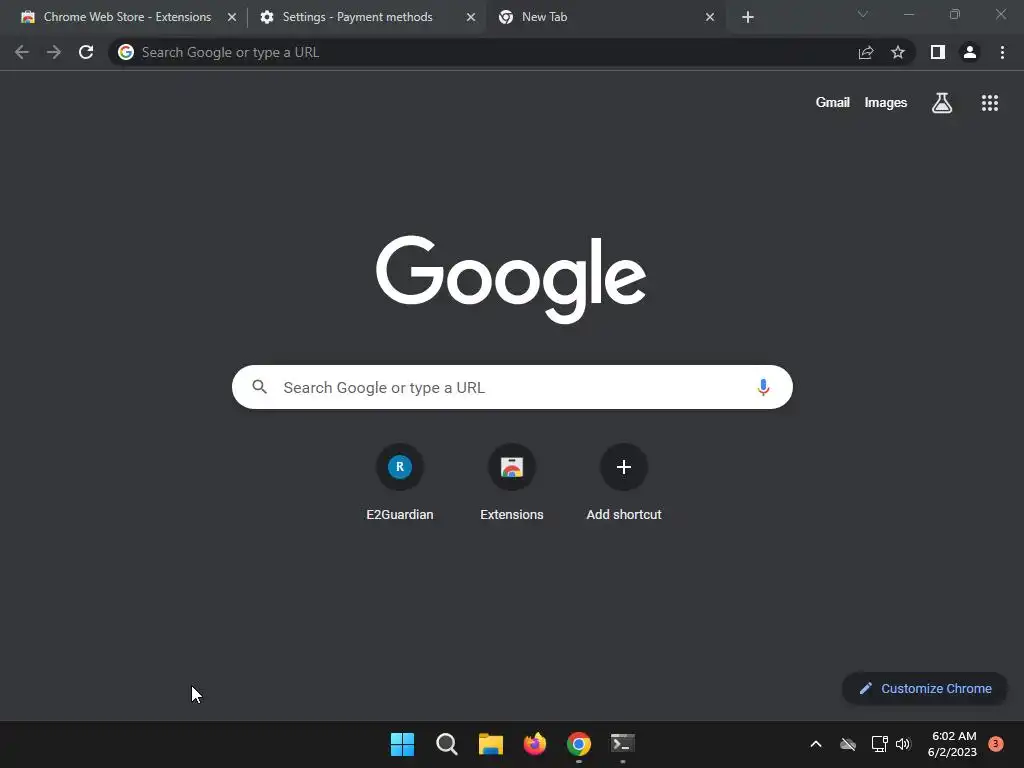Image resolution: width=1024 pixels, height=768 pixels.
Task: Reload the current page
Action: [86, 52]
